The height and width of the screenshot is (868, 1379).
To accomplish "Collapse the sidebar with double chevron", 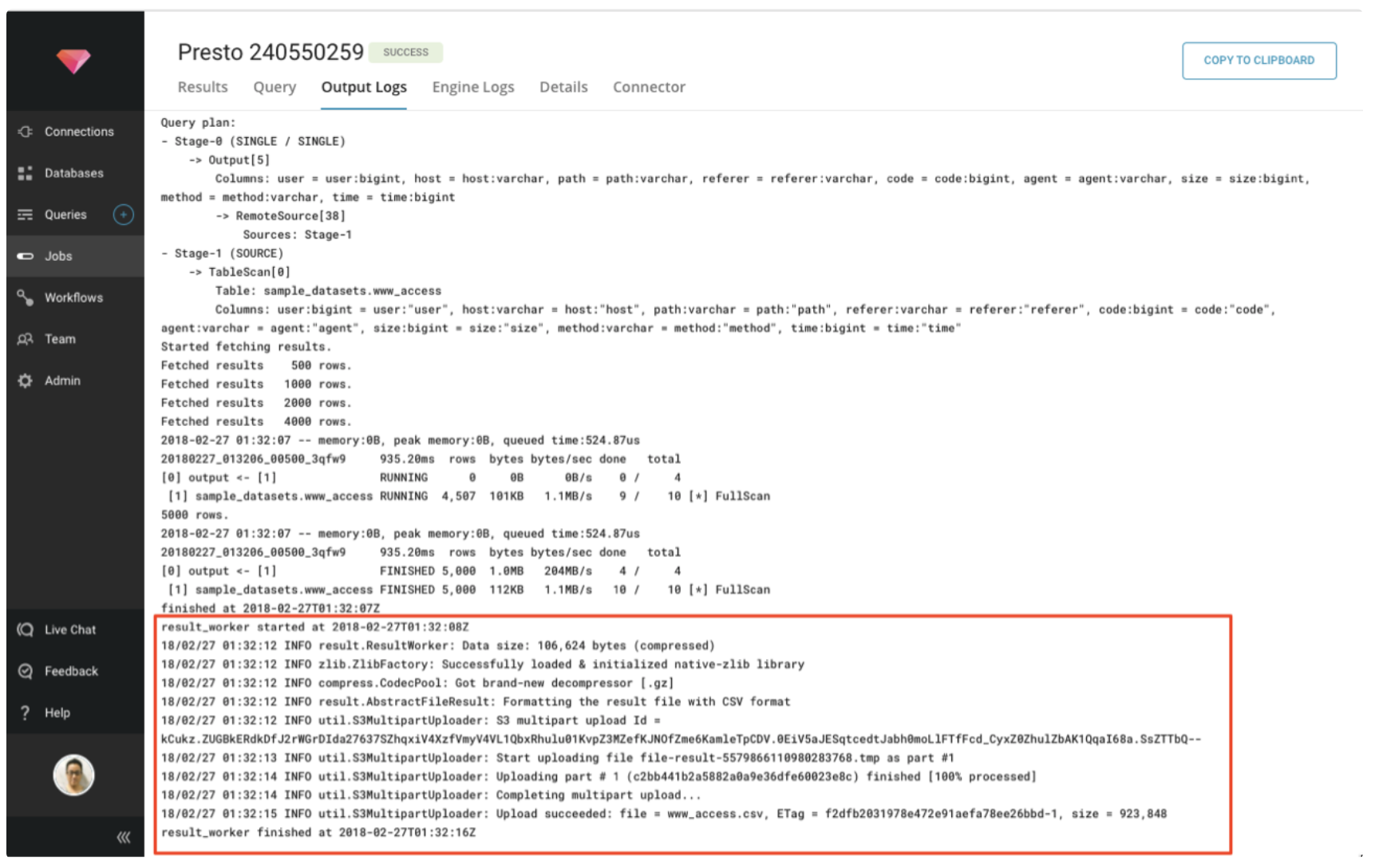I will pos(123,837).
